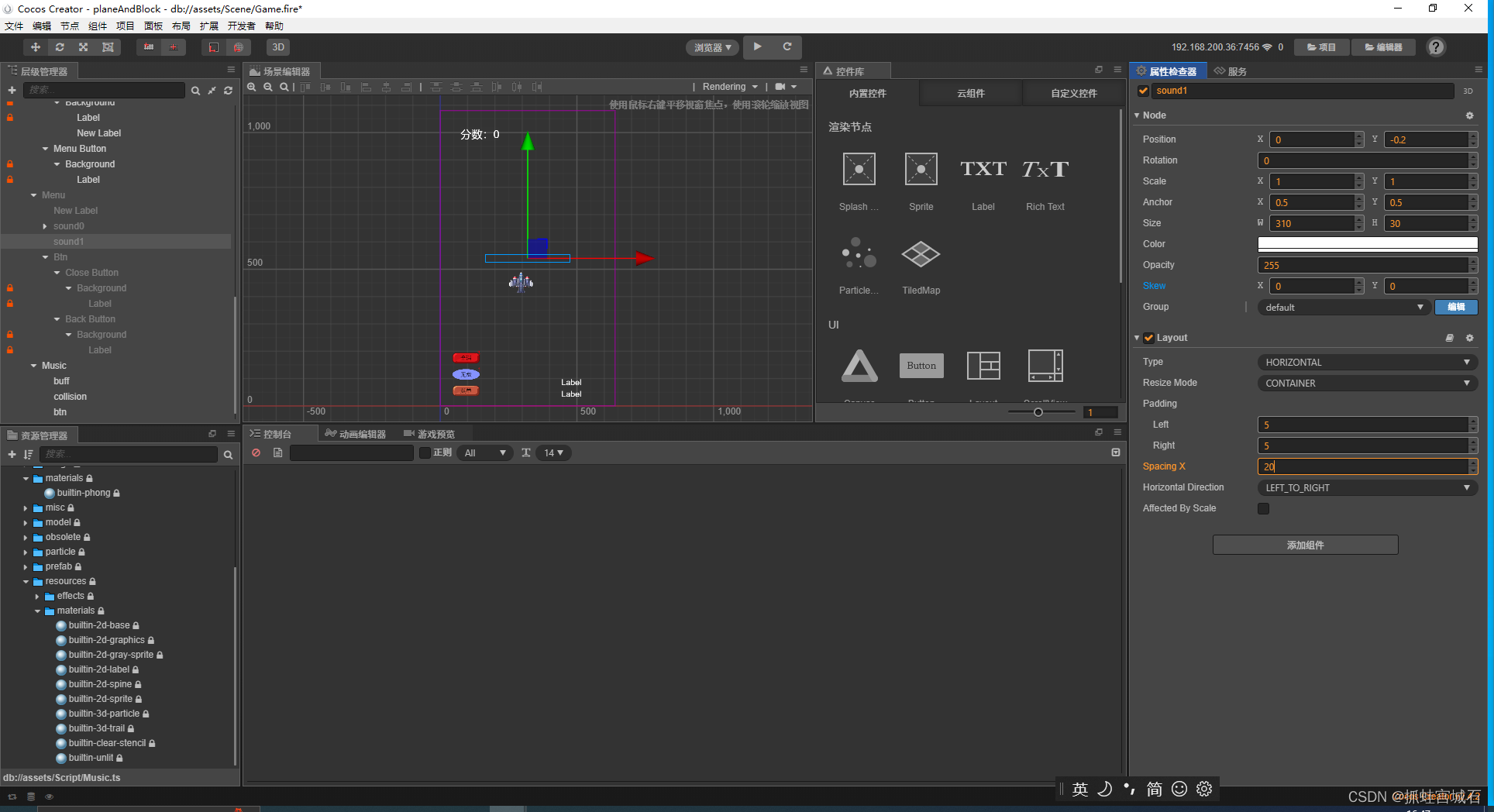This screenshot has height=812, width=1494.
Task: Open the scene camera dropdown
Action: pyautogui.click(x=786, y=87)
